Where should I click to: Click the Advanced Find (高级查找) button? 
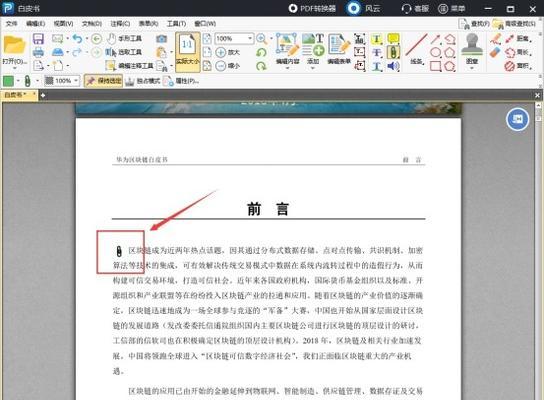coord(515,24)
